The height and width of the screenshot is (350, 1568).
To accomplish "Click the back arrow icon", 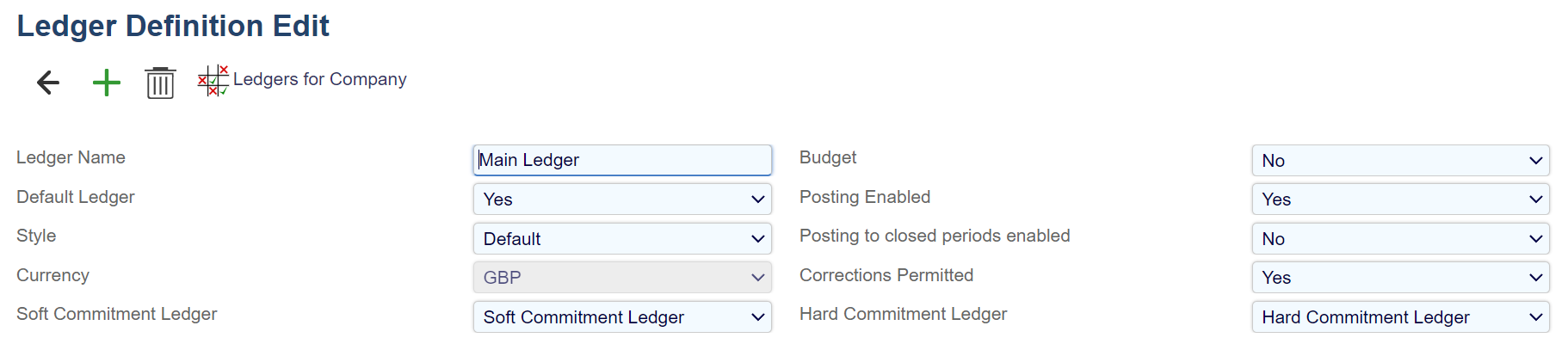I will tap(48, 83).
